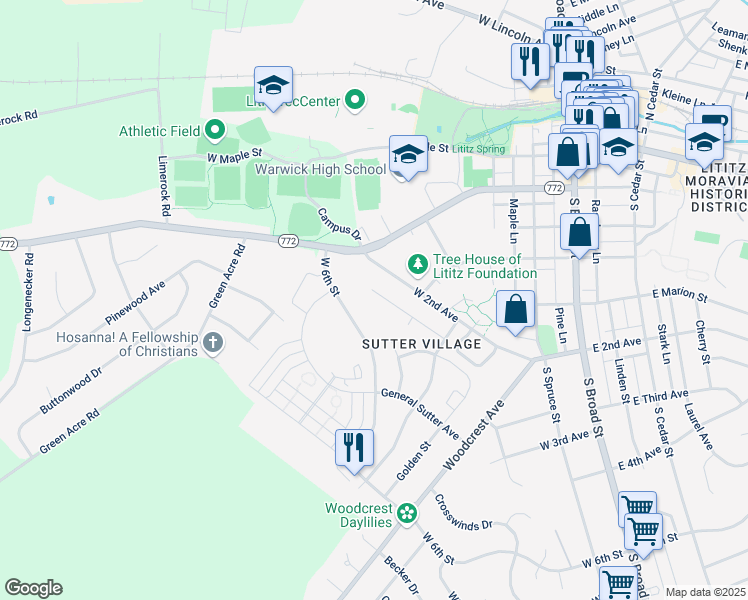Click the graduation cap marker beside Lititz rec Center
The height and width of the screenshot is (600, 748).
(273, 88)
